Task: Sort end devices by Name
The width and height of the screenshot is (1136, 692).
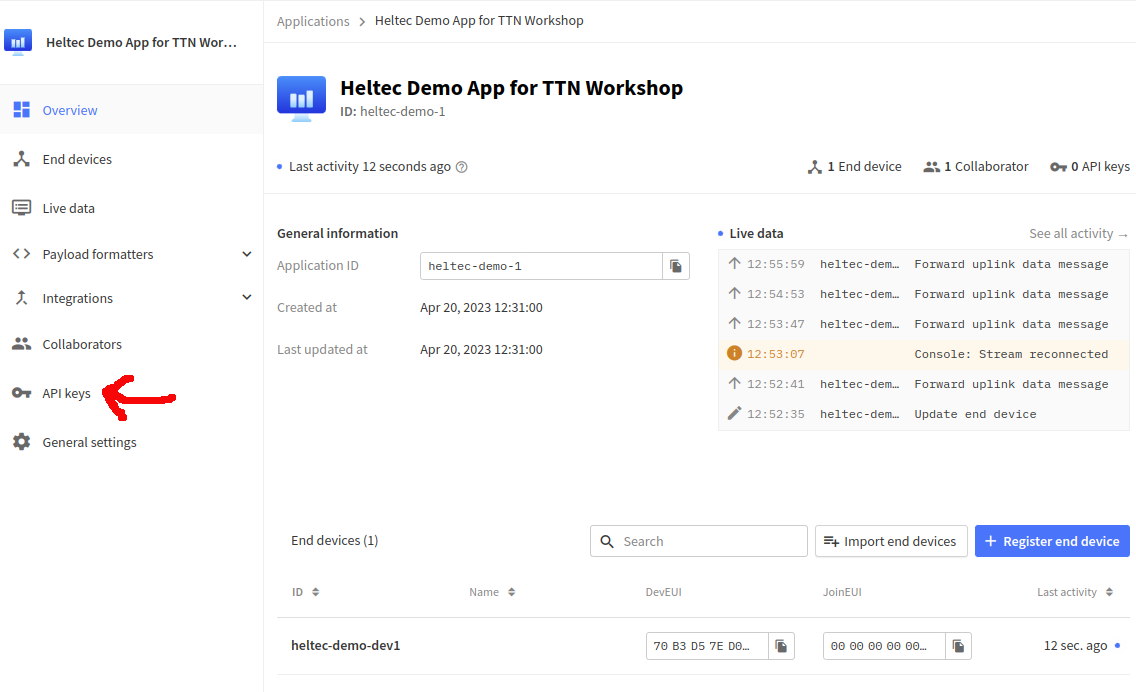Action: (x=492, y=592)
